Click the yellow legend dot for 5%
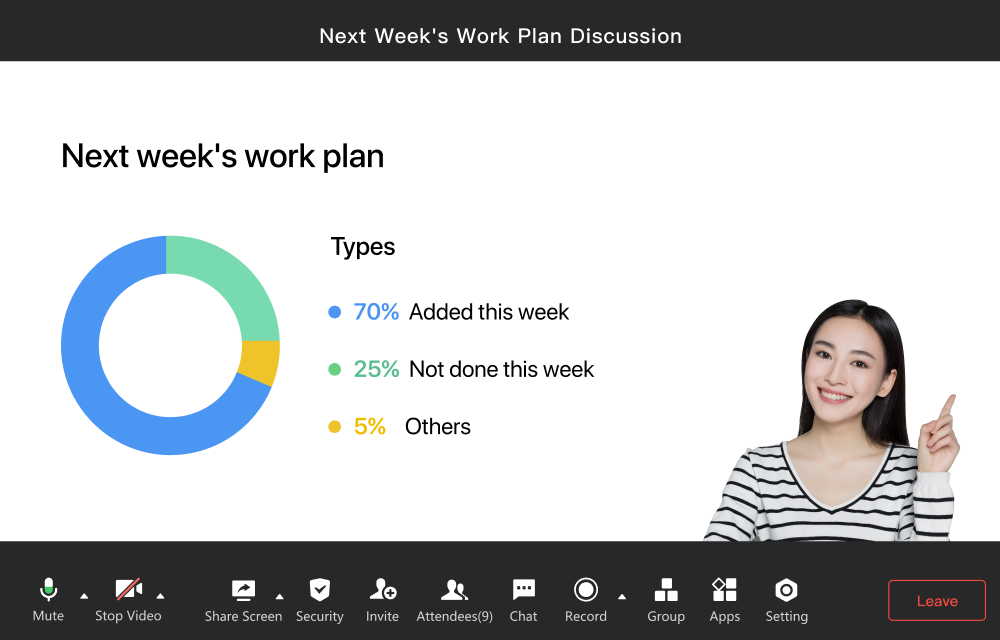 [334, 426]
